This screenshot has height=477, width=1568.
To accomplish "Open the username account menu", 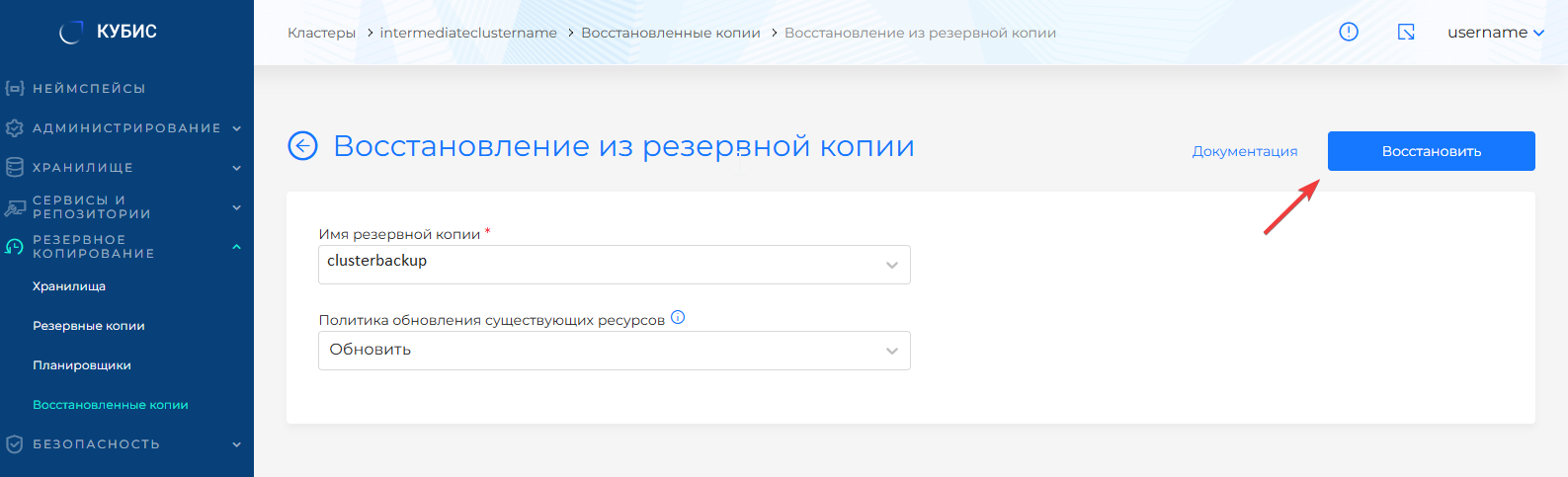I will 1495,33.
